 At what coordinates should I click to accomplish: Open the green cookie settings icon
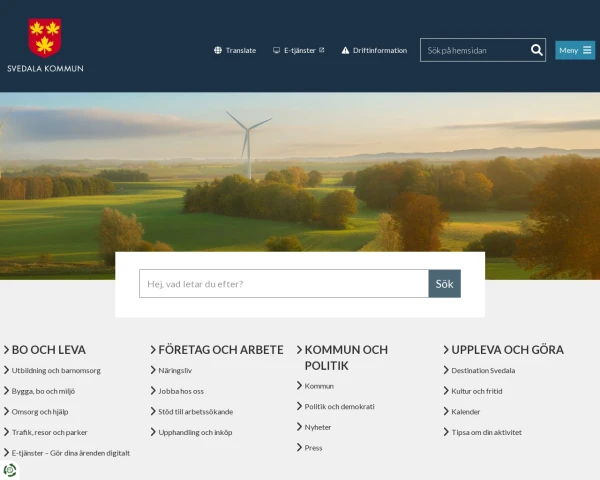10,470
